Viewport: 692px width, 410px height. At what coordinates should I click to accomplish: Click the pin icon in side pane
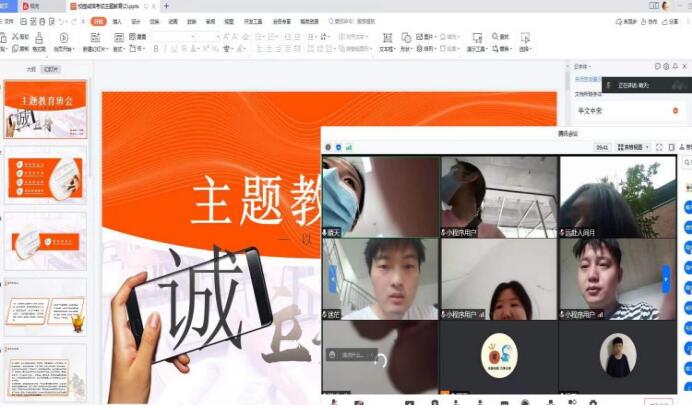[x=675, y=66]
